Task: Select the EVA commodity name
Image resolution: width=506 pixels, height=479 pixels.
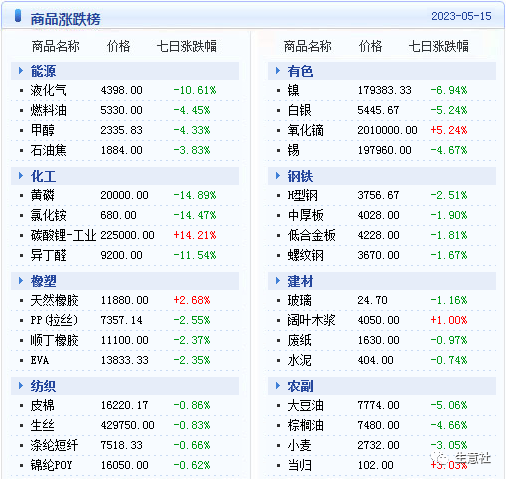Action: (x=40, y=360)
